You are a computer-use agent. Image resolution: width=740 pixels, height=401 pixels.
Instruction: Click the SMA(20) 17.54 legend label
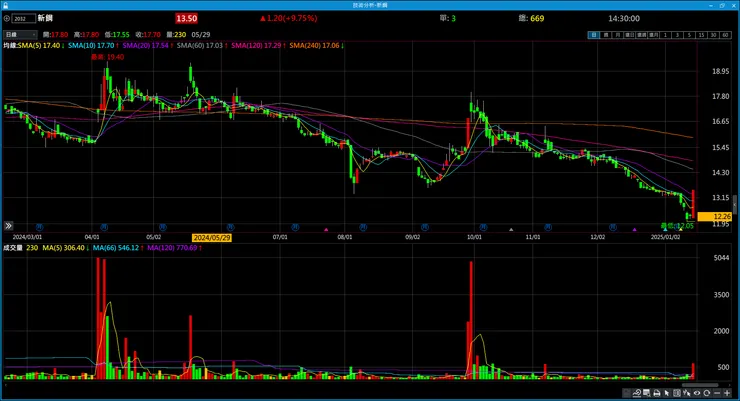[148, 45]
